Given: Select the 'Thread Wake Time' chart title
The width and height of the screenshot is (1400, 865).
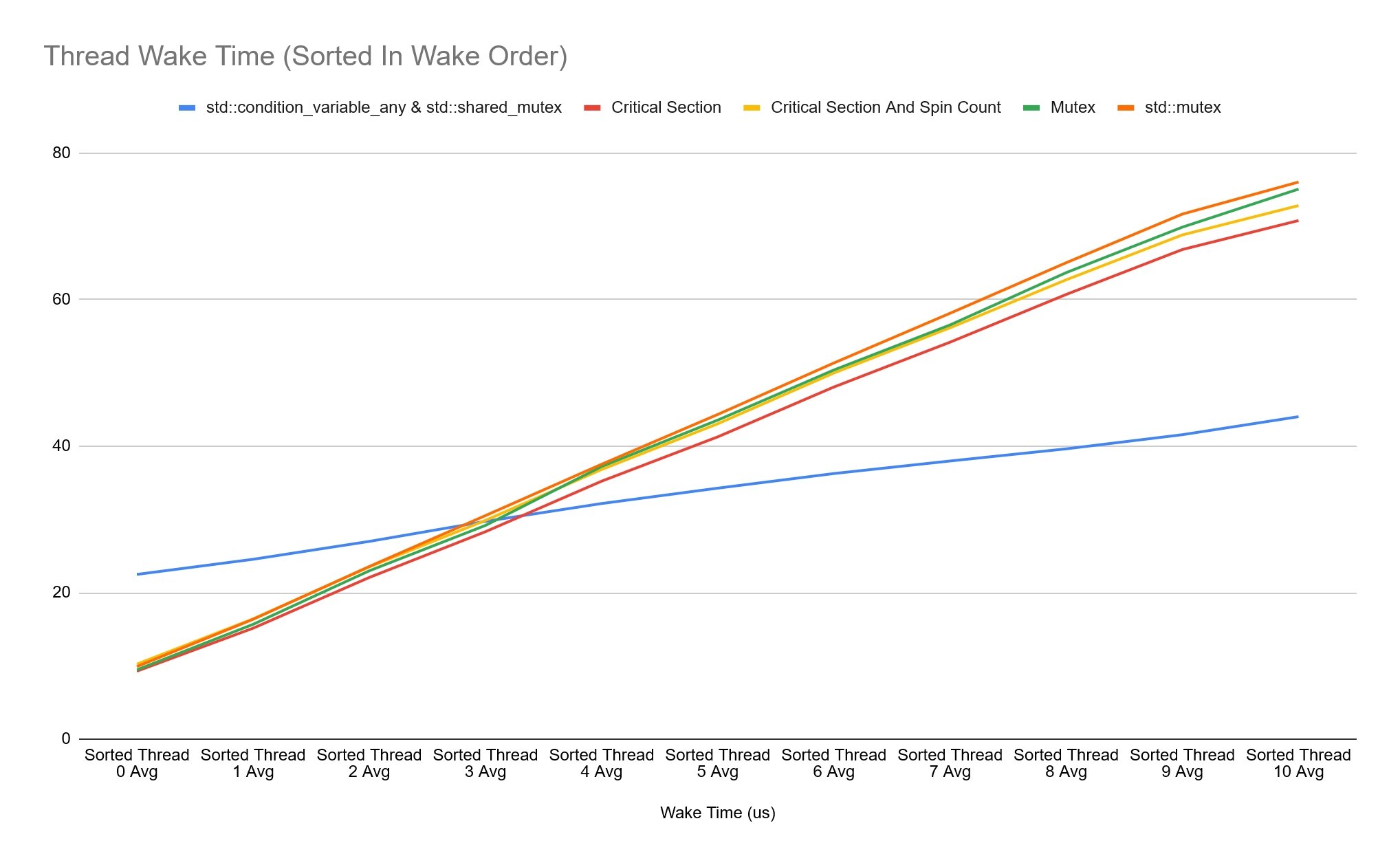Looking at the screenshot, I should point(305,56).
